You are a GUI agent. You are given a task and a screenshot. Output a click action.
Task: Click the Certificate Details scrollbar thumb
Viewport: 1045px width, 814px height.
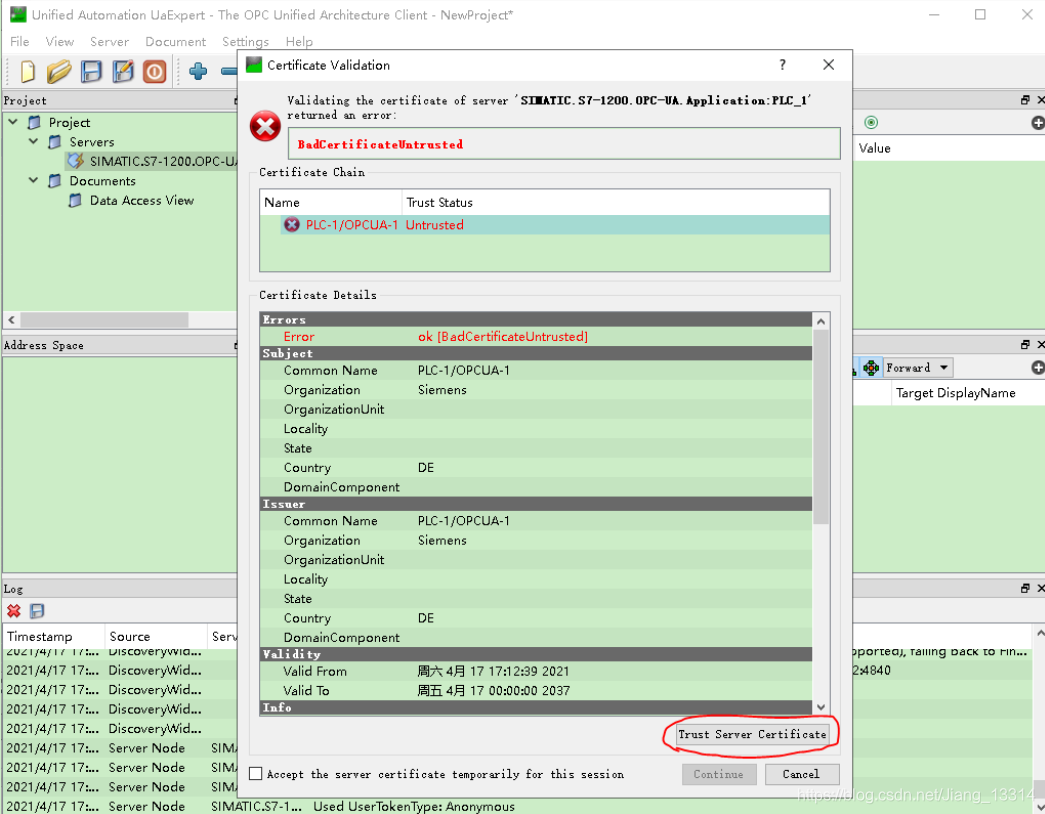coord(821,427)
